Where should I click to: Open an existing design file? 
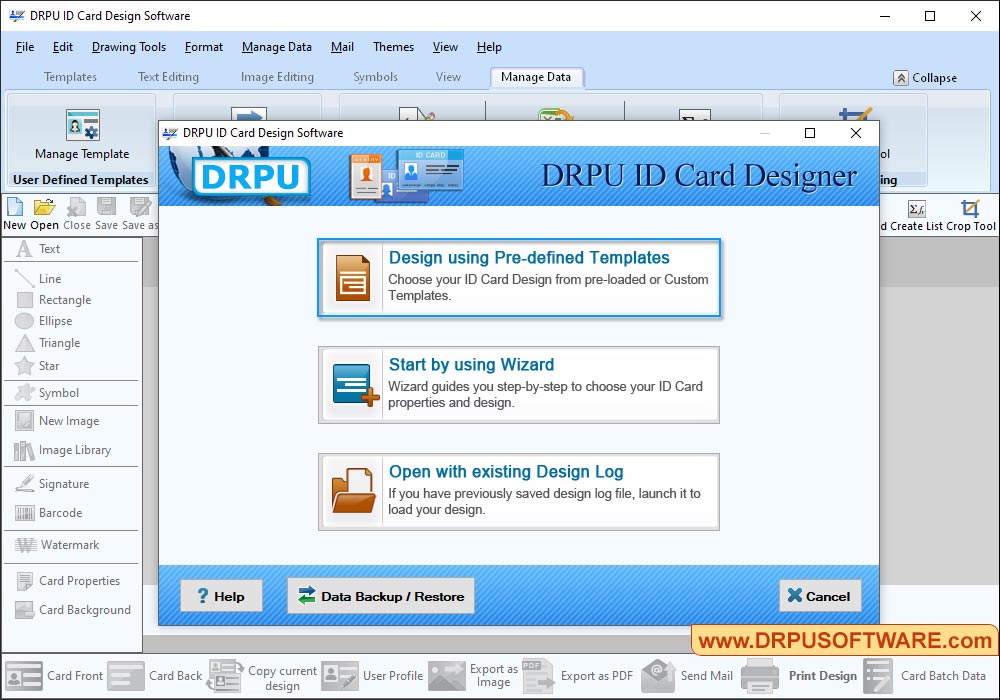tap(43, 212)
